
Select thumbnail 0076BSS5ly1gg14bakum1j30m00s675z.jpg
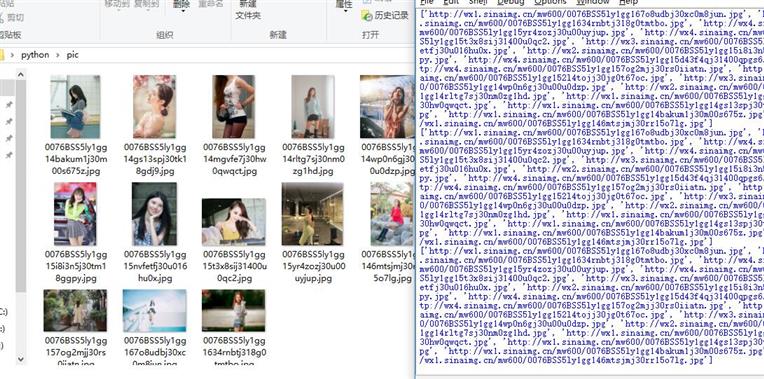[x=76, y=107]
